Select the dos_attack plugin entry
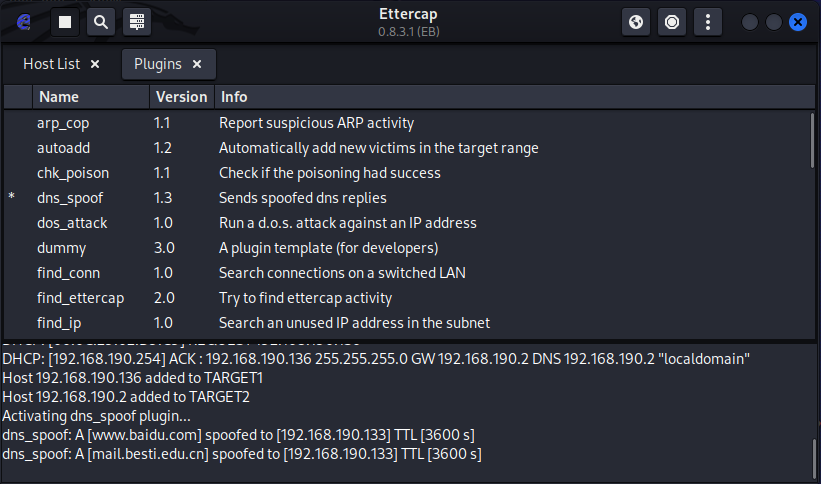Screen dimensions: 821x484 [72, 223]
